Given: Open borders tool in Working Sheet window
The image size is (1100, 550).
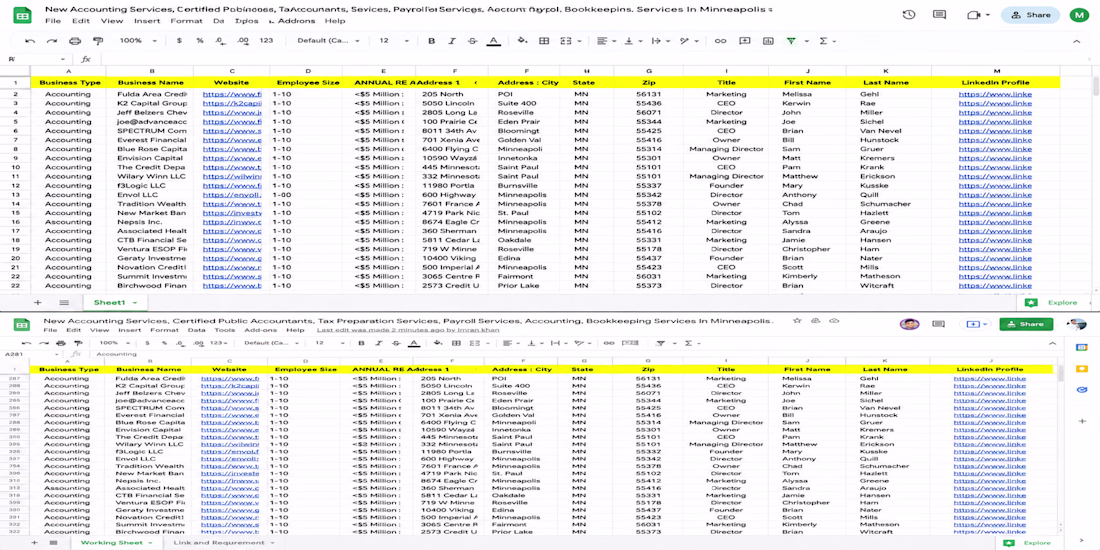Looking at the screenshot, I should tap(455, 343).
